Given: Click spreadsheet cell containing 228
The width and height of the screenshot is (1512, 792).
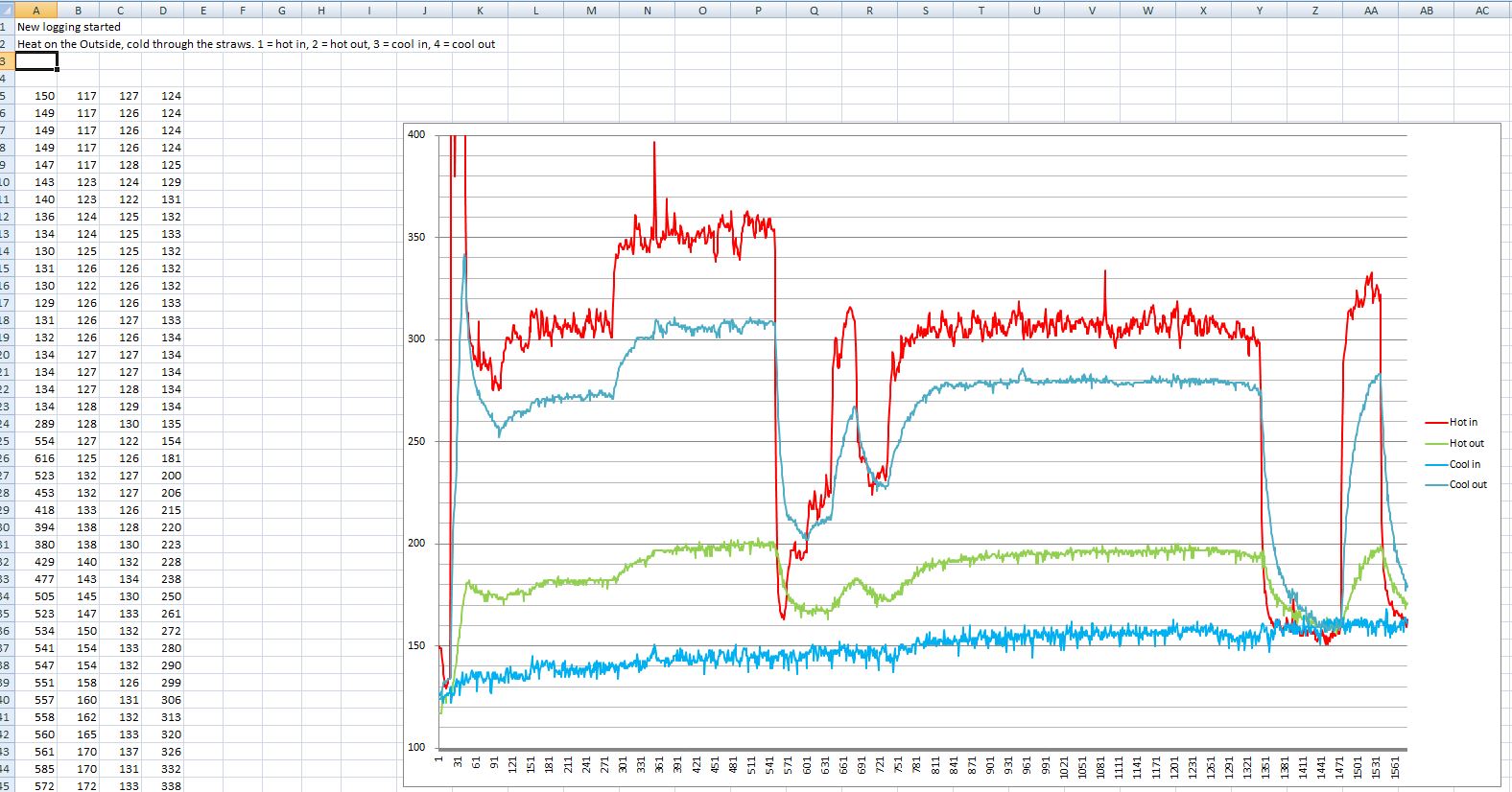Looking at the screenshot, I should 163,562.
